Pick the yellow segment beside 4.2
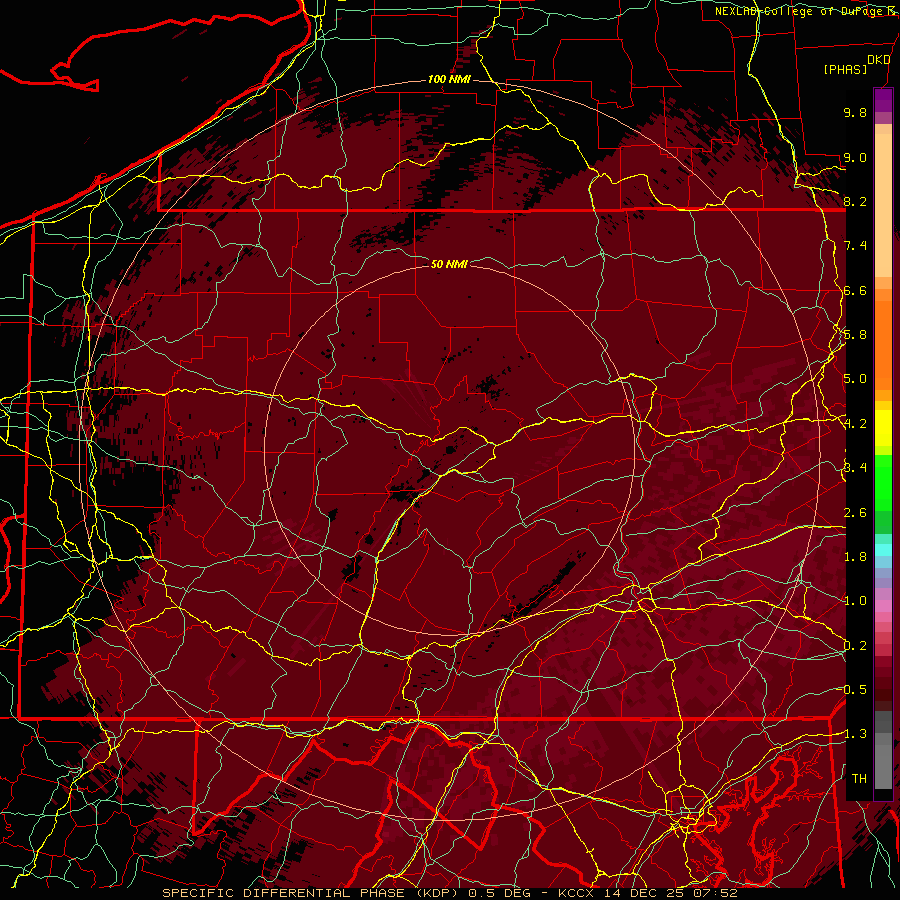The height and width of the screenshot is (900, 900). (x=883, y=428)
